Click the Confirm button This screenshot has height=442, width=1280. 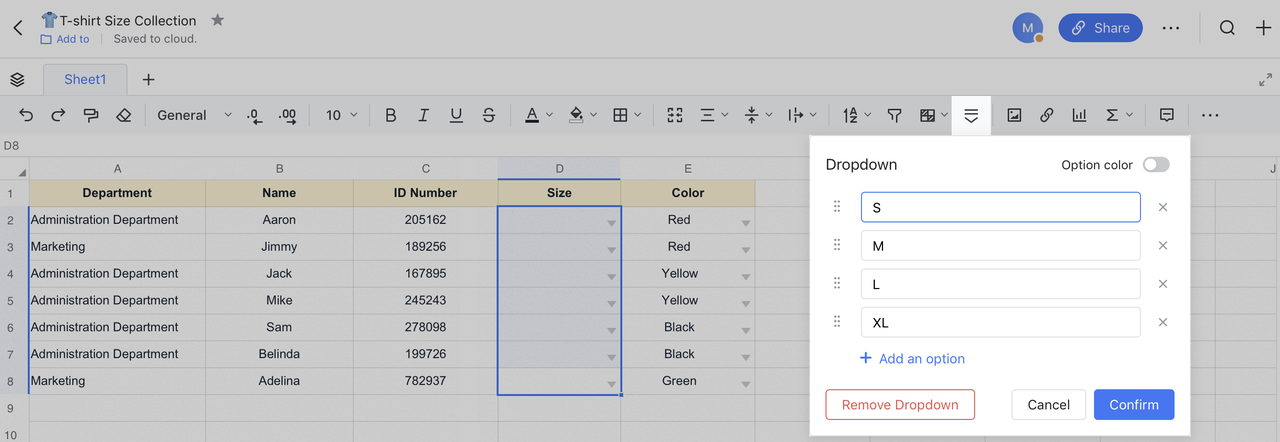[1133, 405]
